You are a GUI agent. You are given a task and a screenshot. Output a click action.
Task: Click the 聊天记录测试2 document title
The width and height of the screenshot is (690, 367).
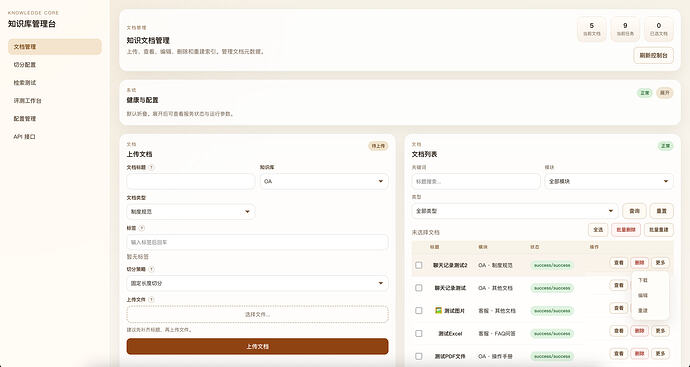[x=450, y=265]
